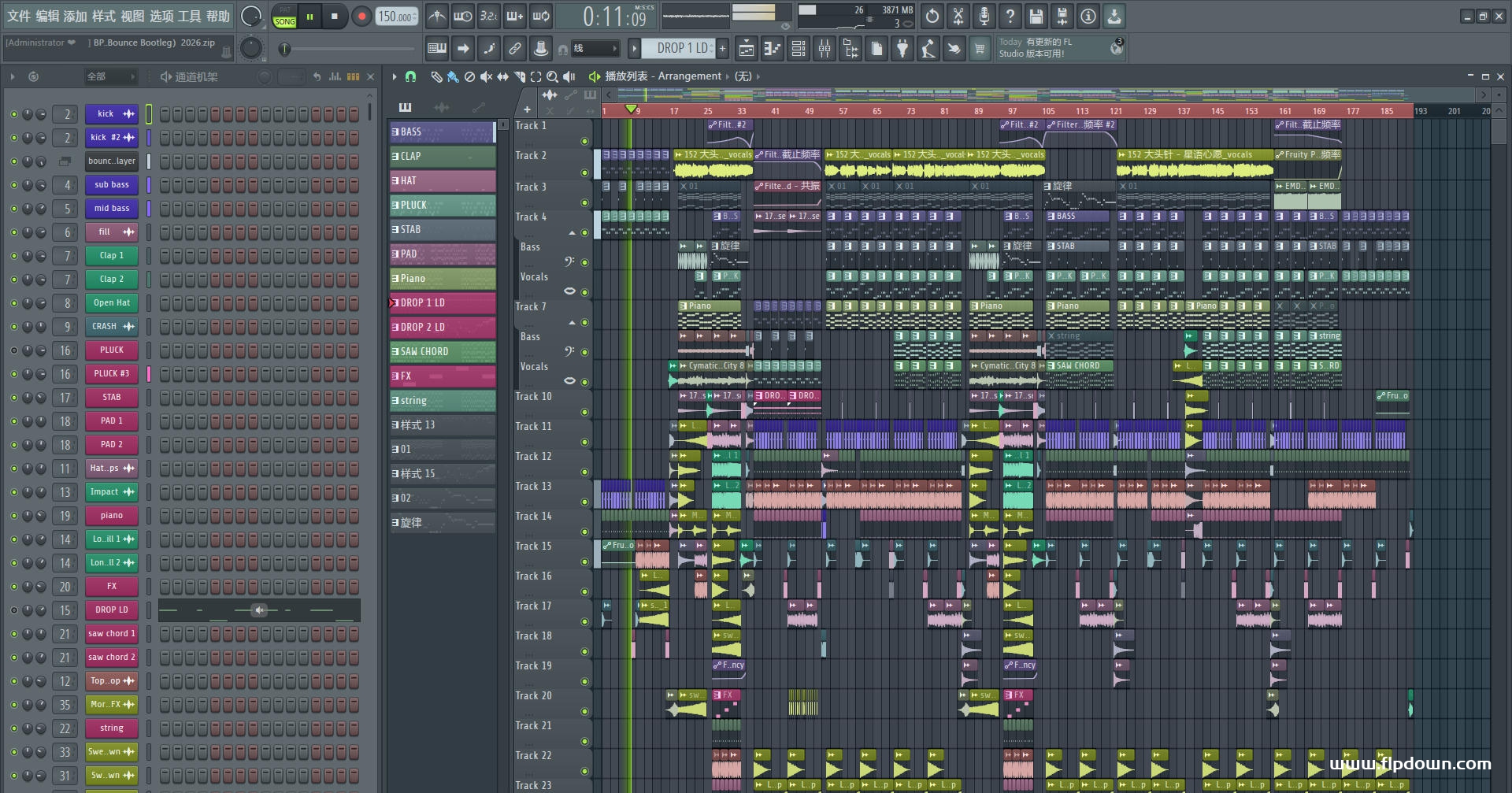Select the playlist mute tool
The width and height of the screenshot is (1512, 793).
pos(486,76)
